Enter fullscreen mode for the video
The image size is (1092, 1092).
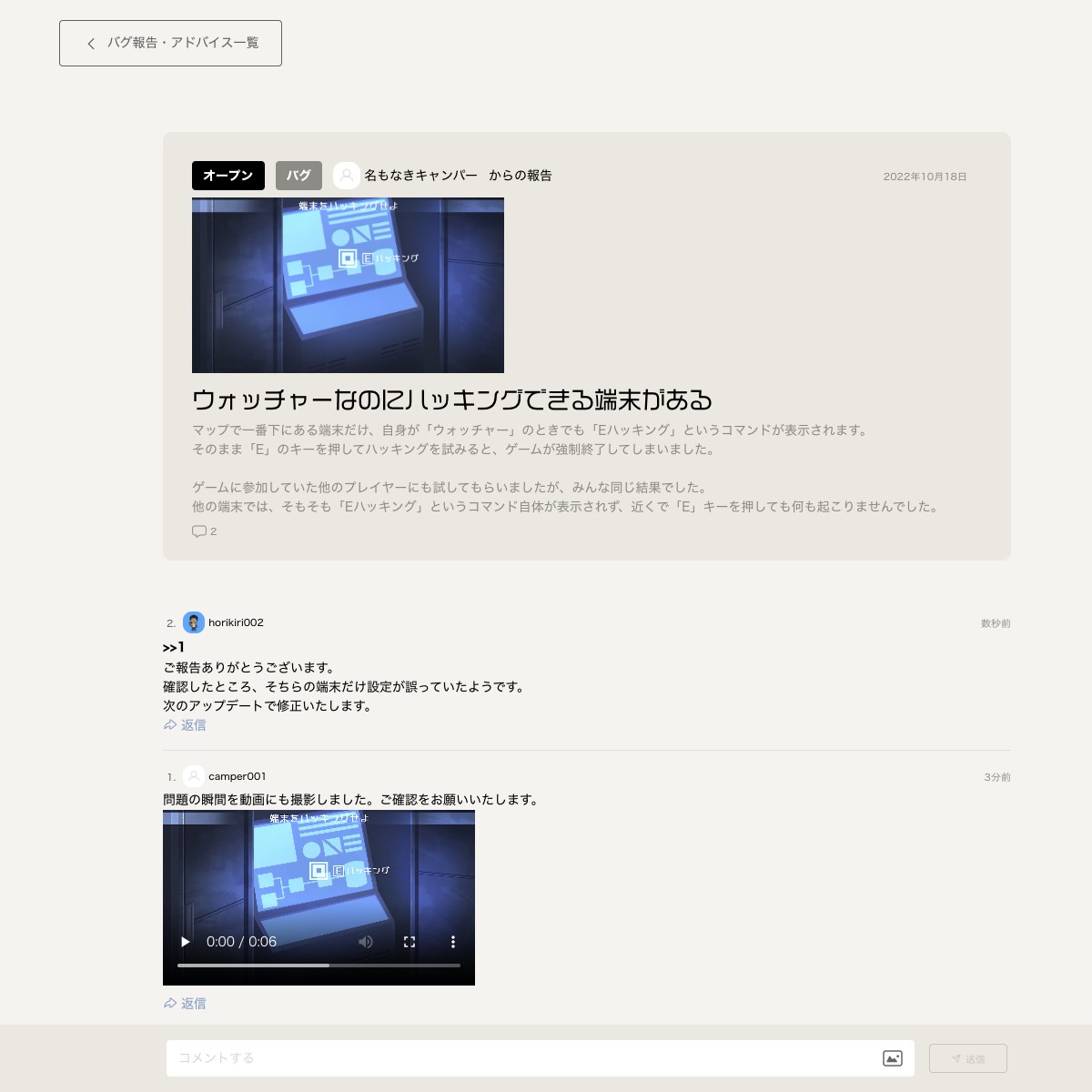coord(409,942)
